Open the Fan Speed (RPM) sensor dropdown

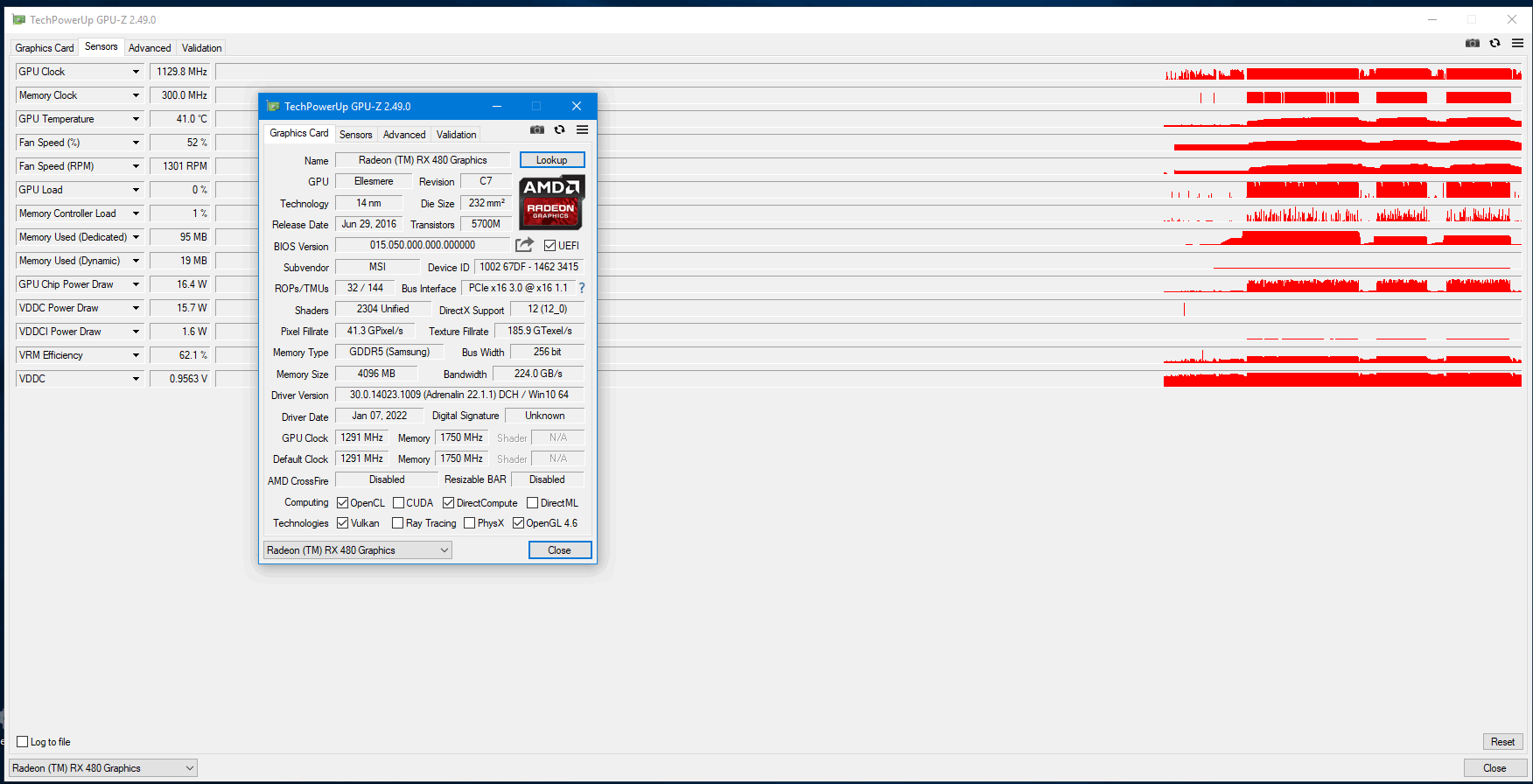[x=136, y=166]
